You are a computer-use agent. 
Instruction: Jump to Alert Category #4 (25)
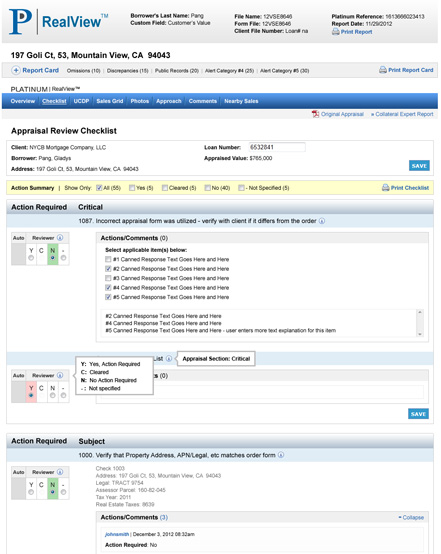[229, 71]
